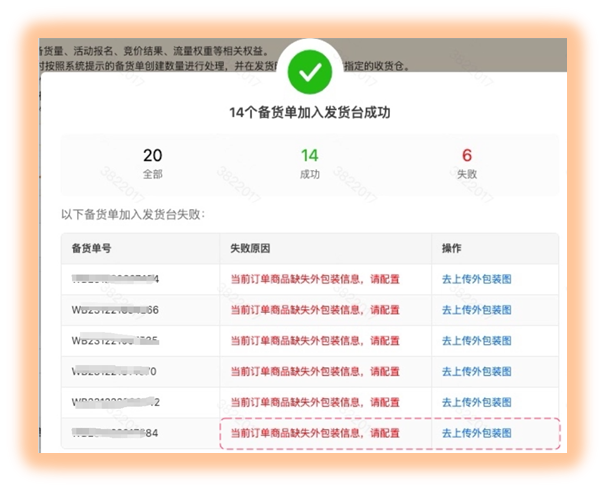
Task: Select the order number ending in 84
Action: pos(115,434)
